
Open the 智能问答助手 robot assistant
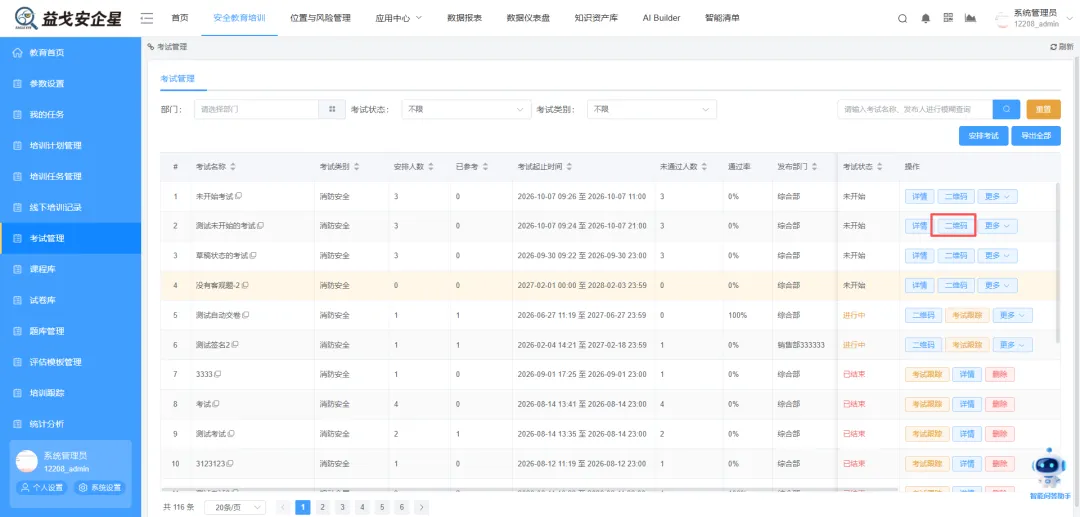point(1048,472)
